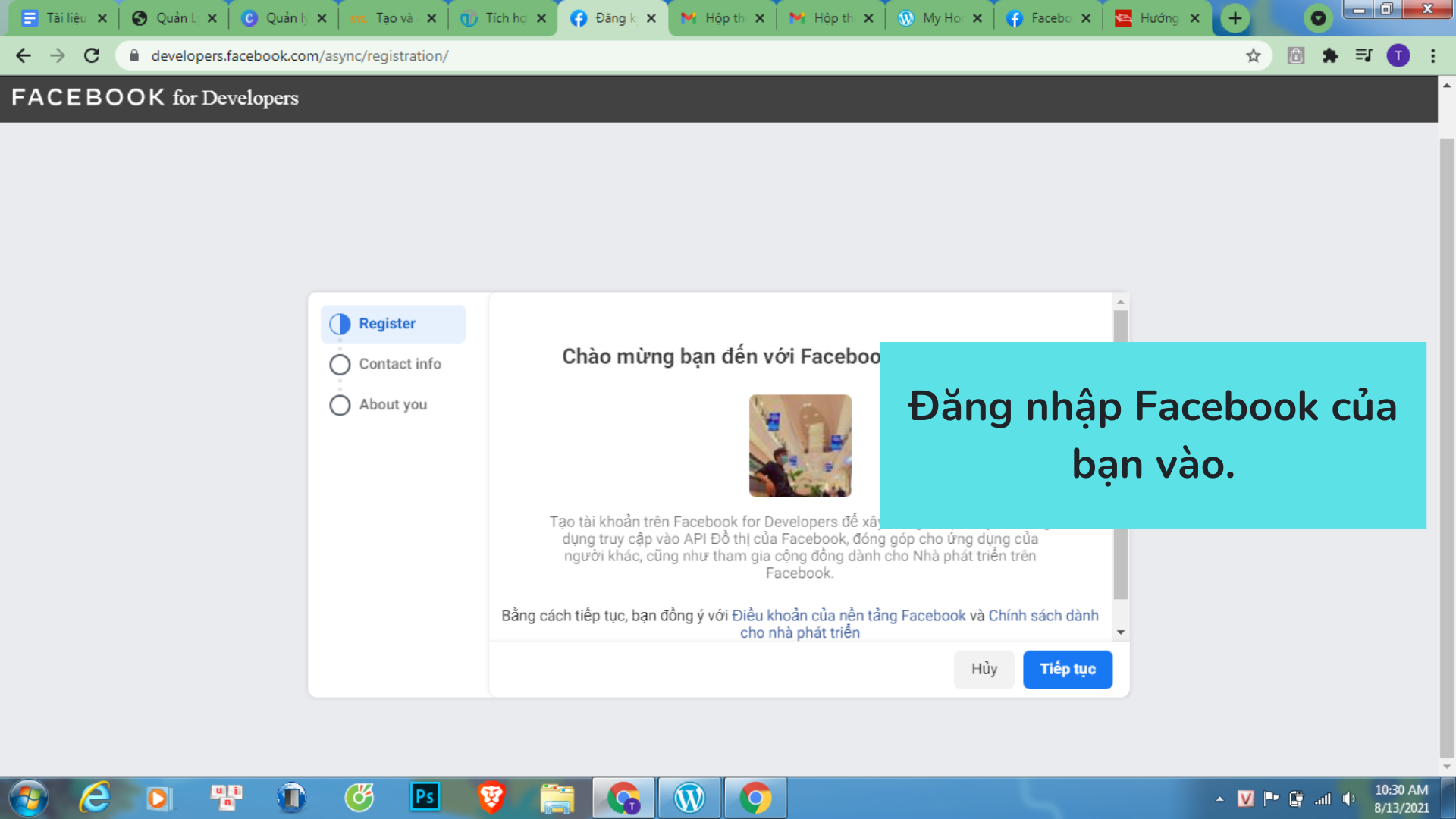Open the Action Center flag tray icon
Screen dimensions: 1456x819
pyautogui.click(x=1271, y=799)
